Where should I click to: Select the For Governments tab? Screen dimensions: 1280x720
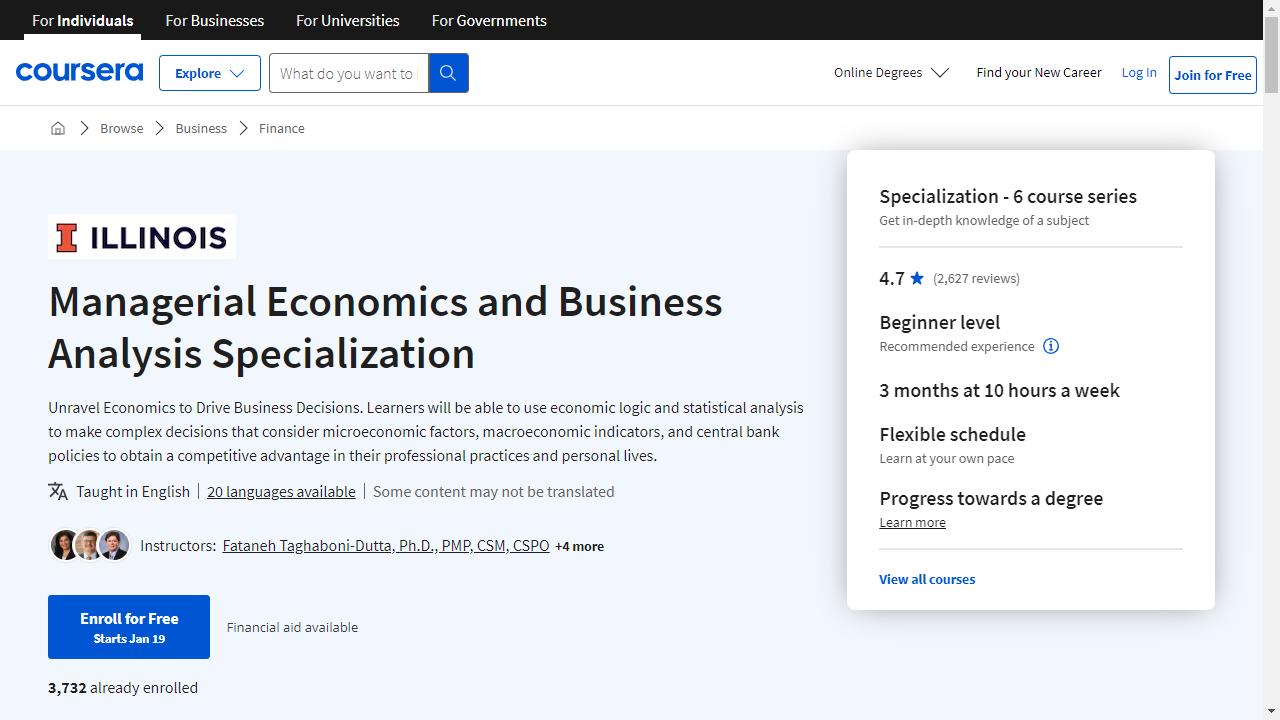tap(489, 20)
